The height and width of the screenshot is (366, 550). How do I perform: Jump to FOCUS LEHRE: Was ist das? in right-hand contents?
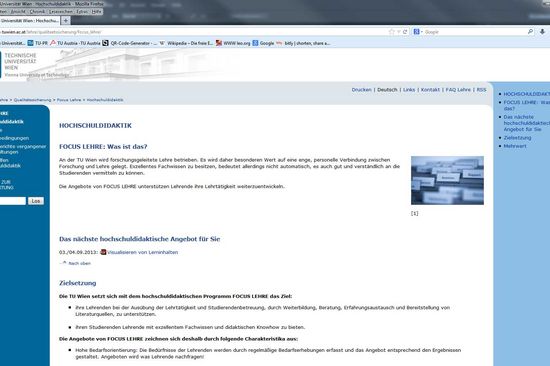[527, 105]
